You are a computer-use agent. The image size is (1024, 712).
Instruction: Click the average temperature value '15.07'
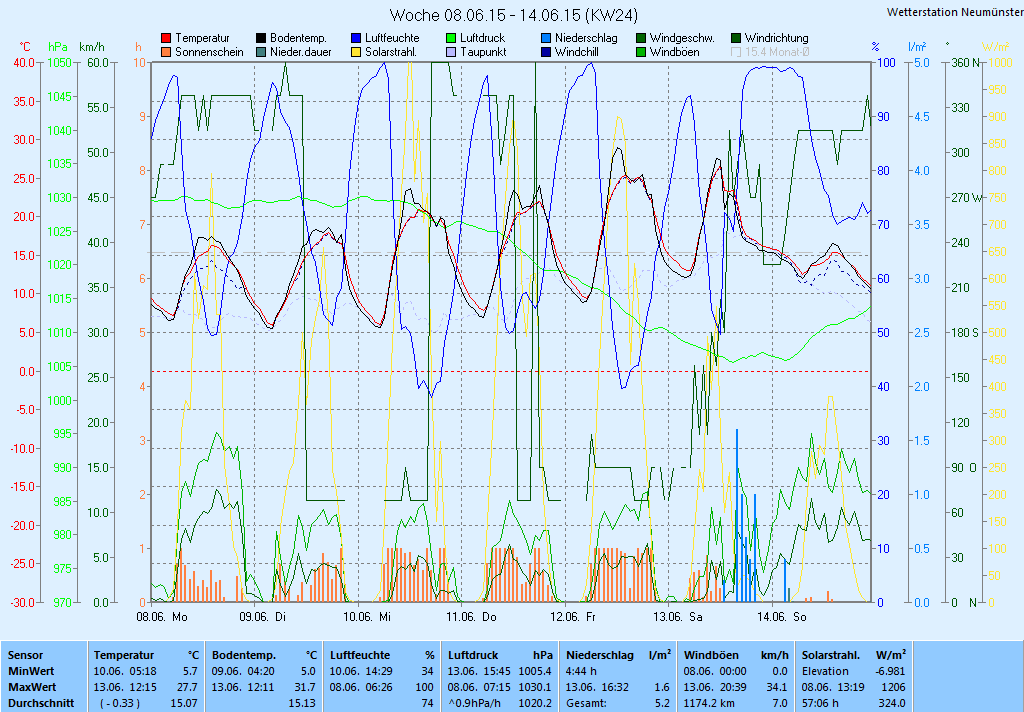click(x=184, y=704)
